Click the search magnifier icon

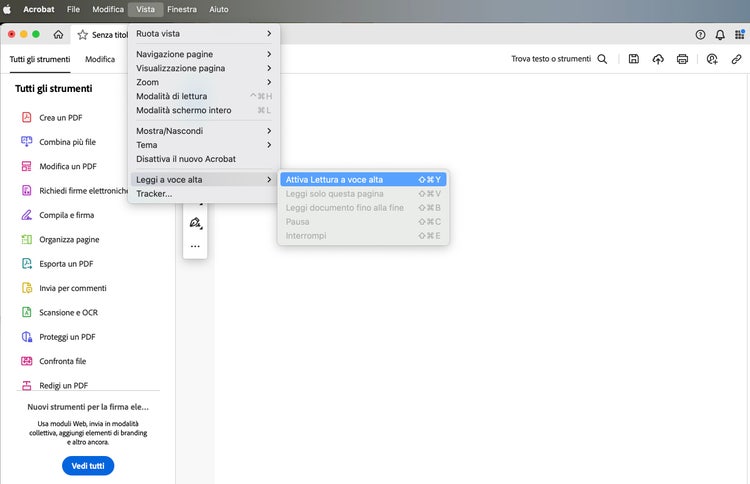tap(602, 59)
